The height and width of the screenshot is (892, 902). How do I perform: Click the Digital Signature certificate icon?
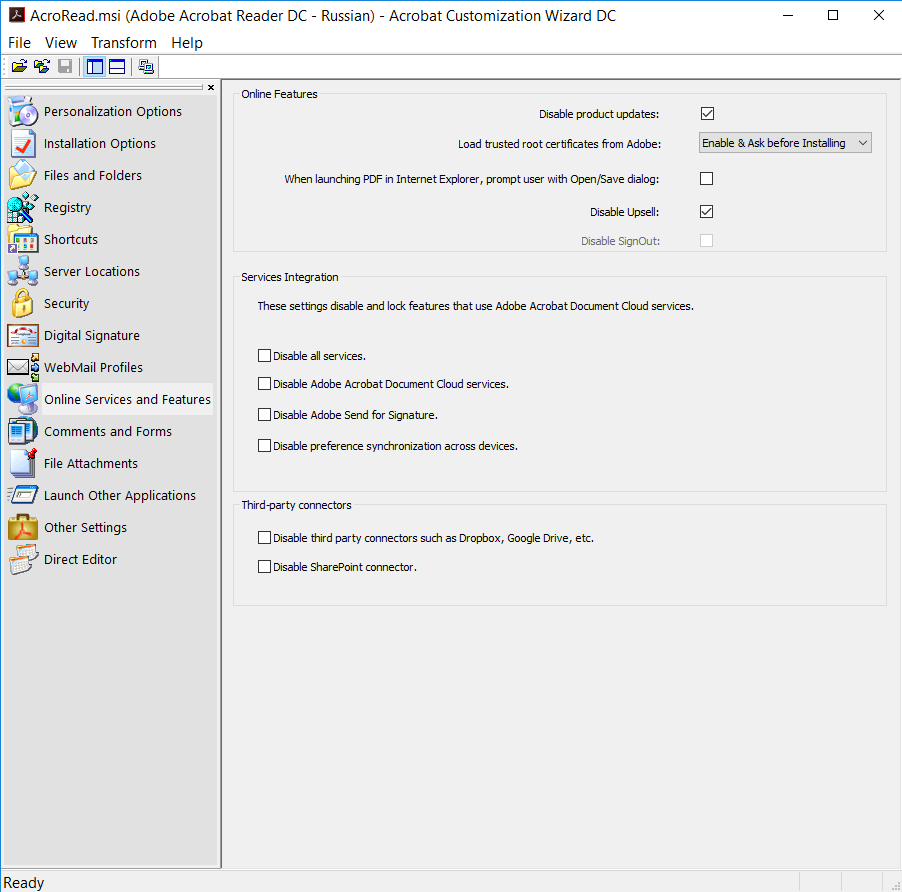pos(23,335)
